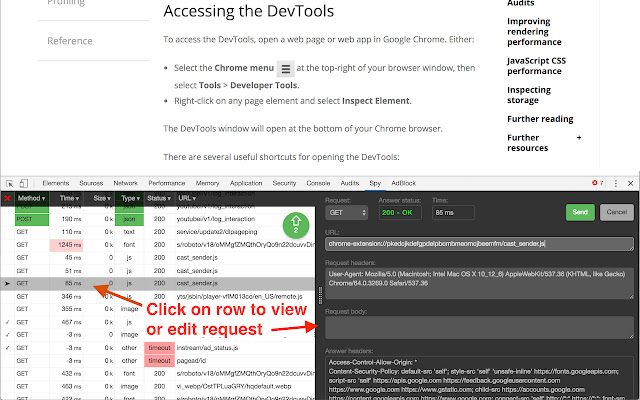Viewport: 640px width, 400px height.
Task: Clear requests with the red X icon
Action: [x=7, y=198]
